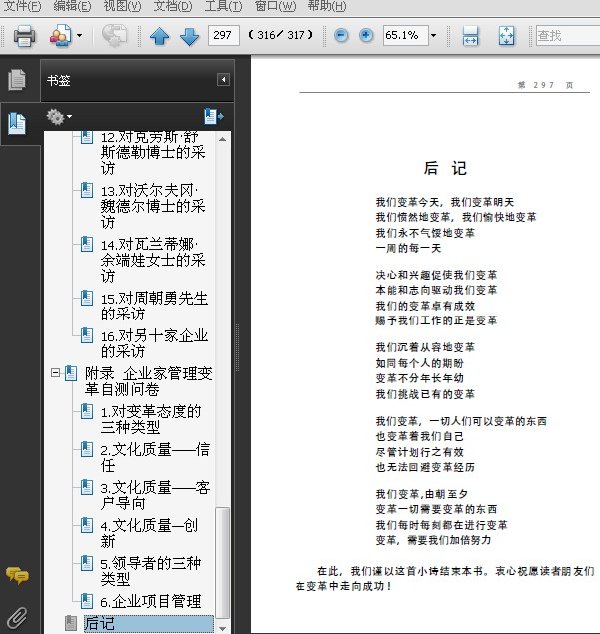Select bookmark 14.对瓦兰蒂娜·余端娃女士的采访
Screen dimensions: 600x634
pyautogui.click(x=153, y=260)
